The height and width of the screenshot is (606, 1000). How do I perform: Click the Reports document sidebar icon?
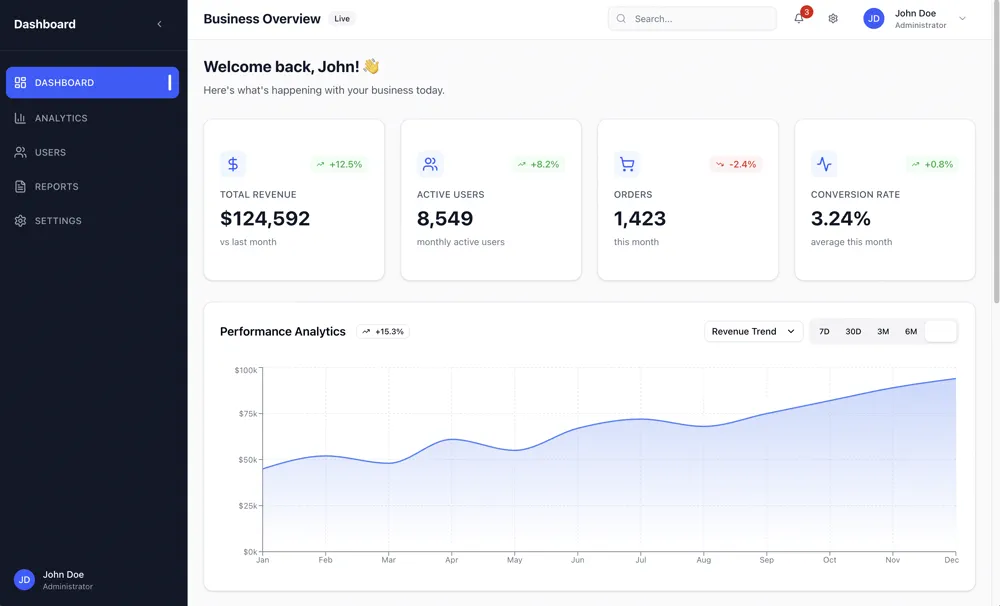point(20,187)
